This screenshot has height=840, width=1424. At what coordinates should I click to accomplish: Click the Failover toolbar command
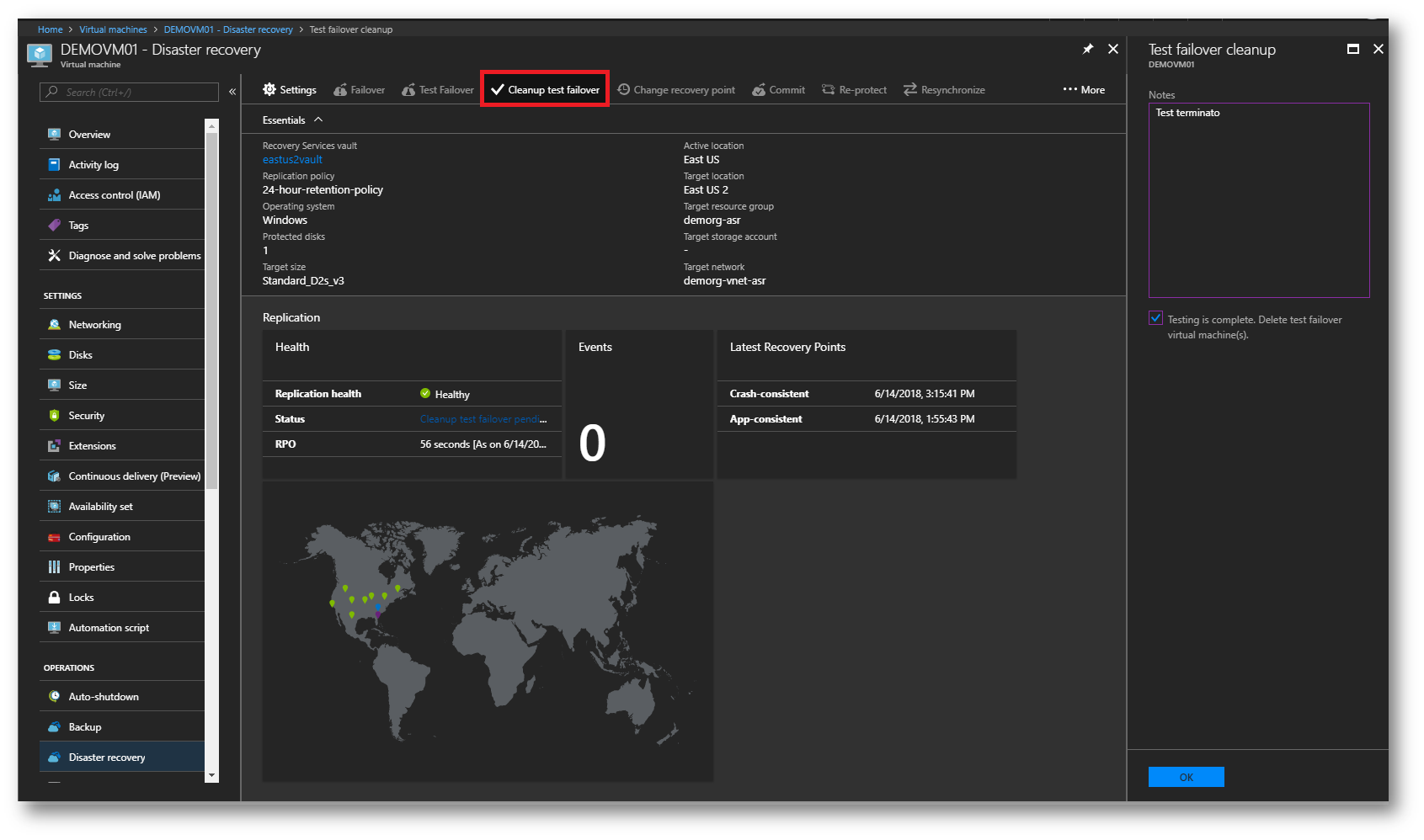[x=360, y=89]
